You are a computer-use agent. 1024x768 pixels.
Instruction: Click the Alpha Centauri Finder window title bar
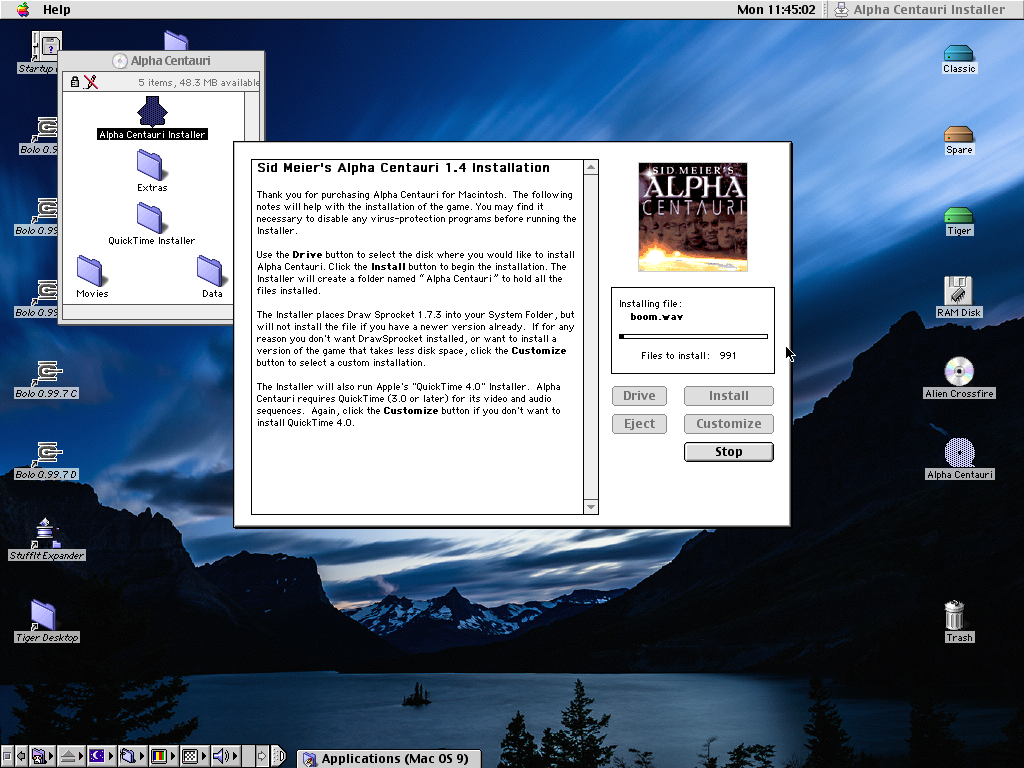(x=161, y=61)
